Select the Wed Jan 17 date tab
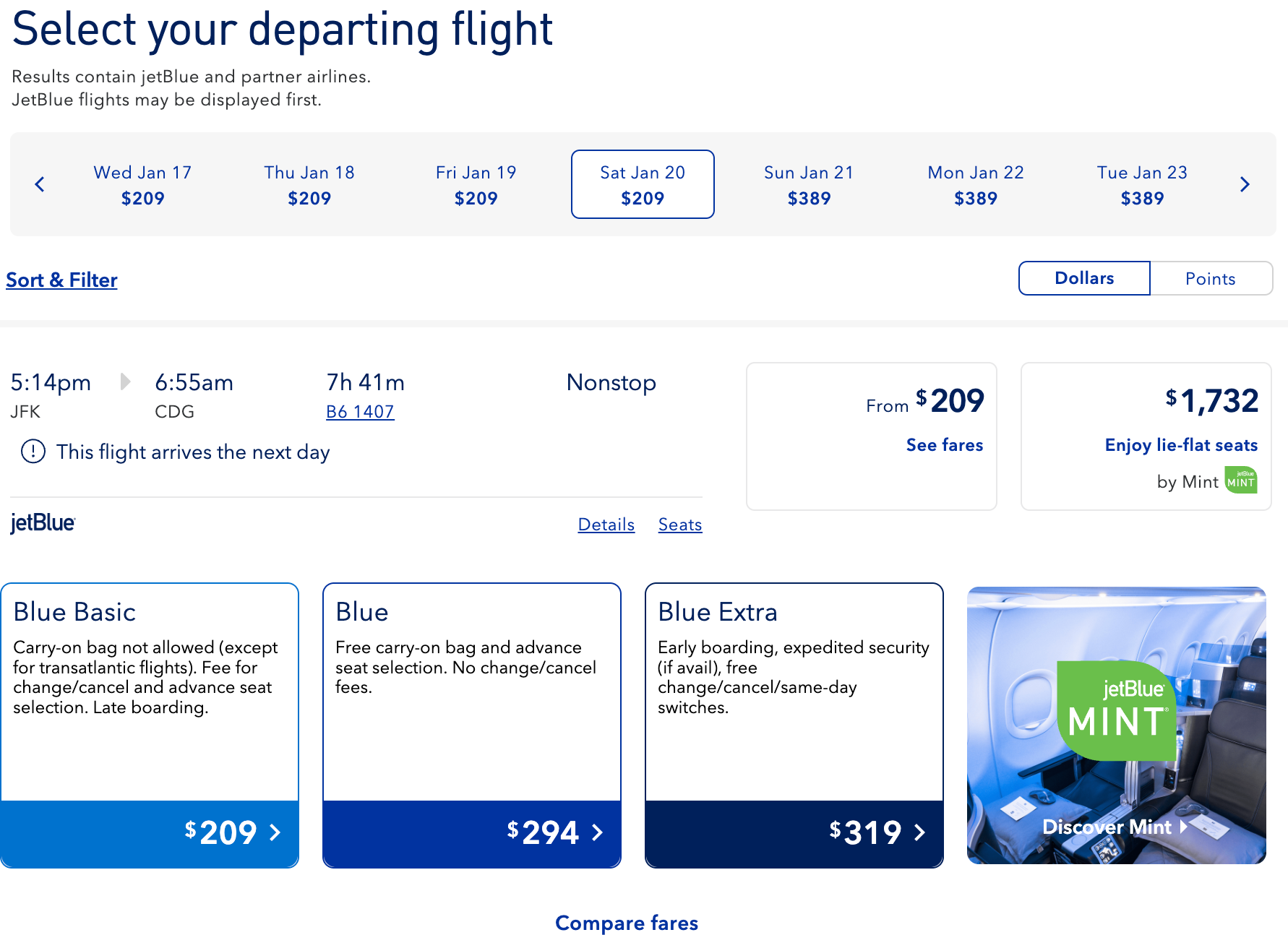 [142, 184]
